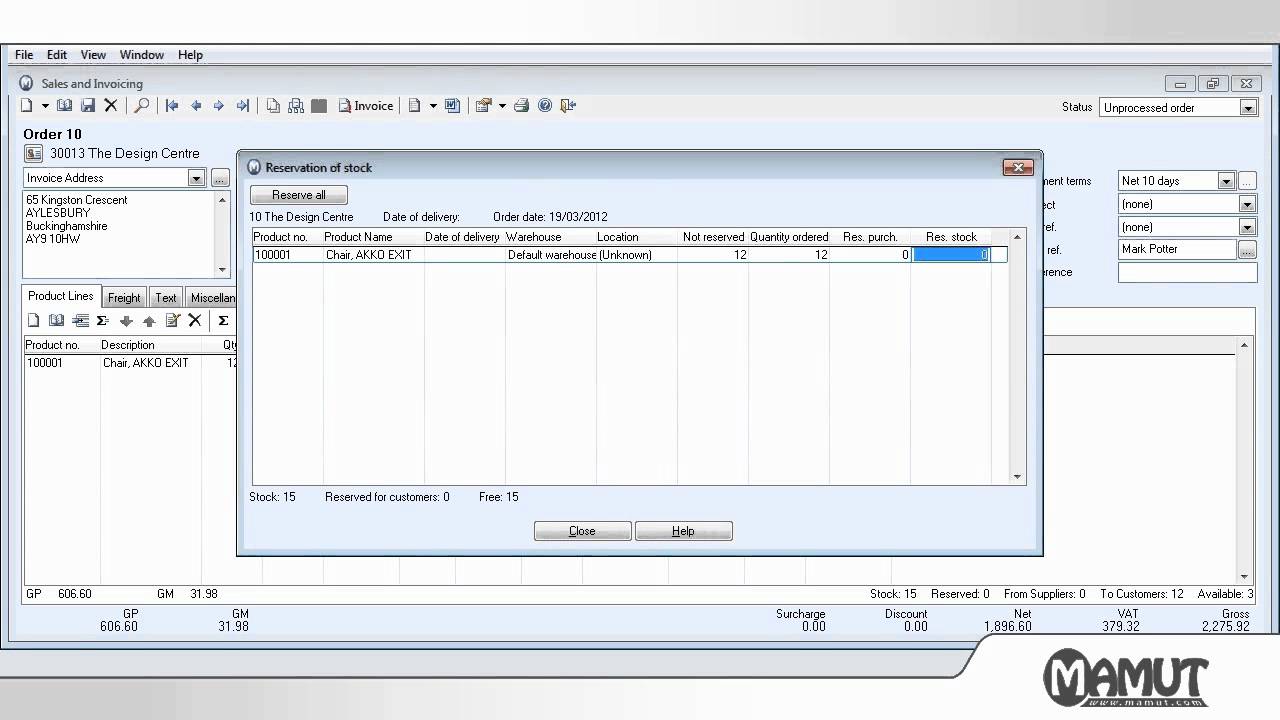Open the File menu
The width and height of the screenshot is (1280, 720).
(x=24, y=55)
